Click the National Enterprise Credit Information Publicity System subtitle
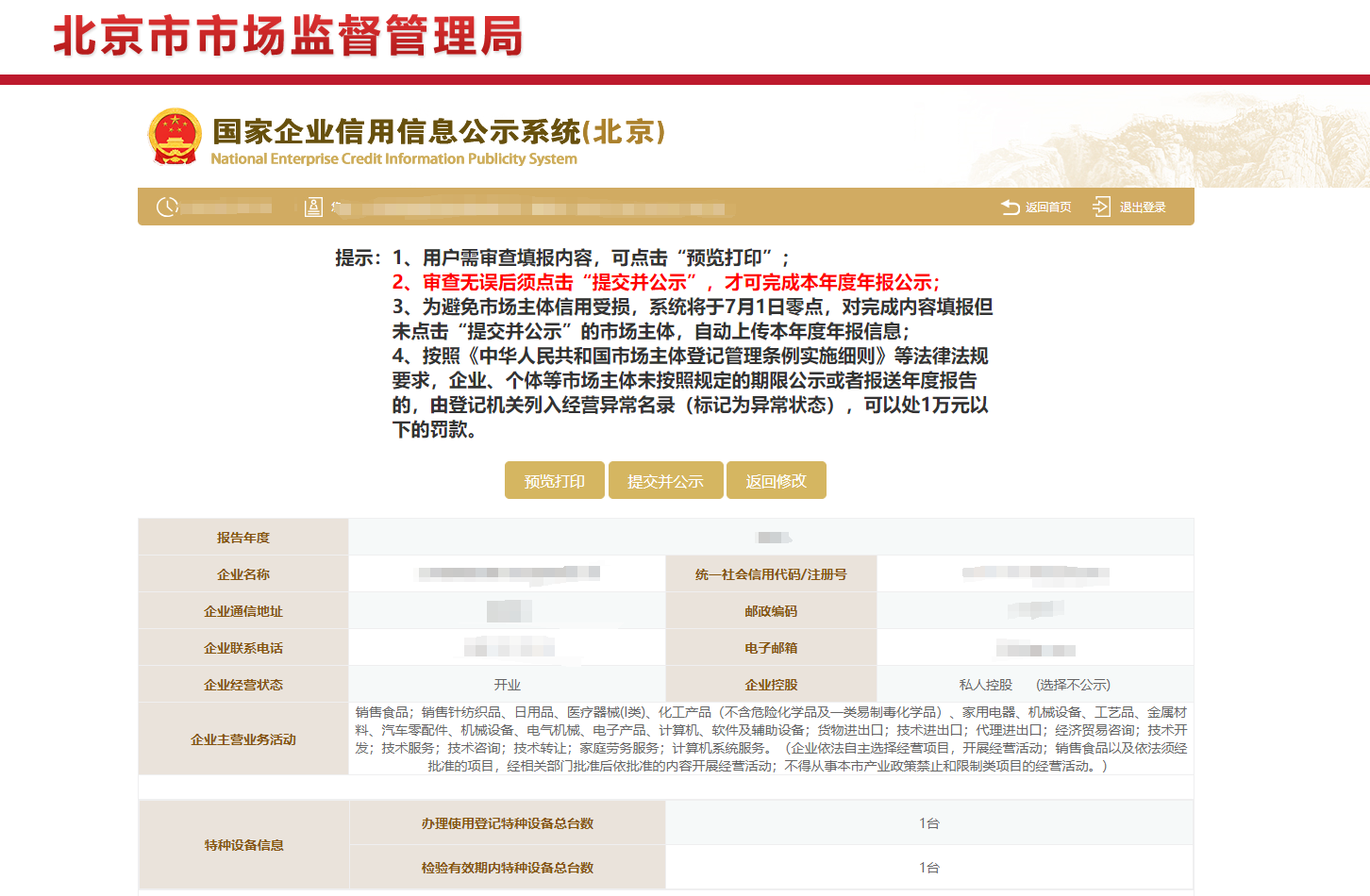Screen dimensions: 1370x896 (x=394, y=158)
